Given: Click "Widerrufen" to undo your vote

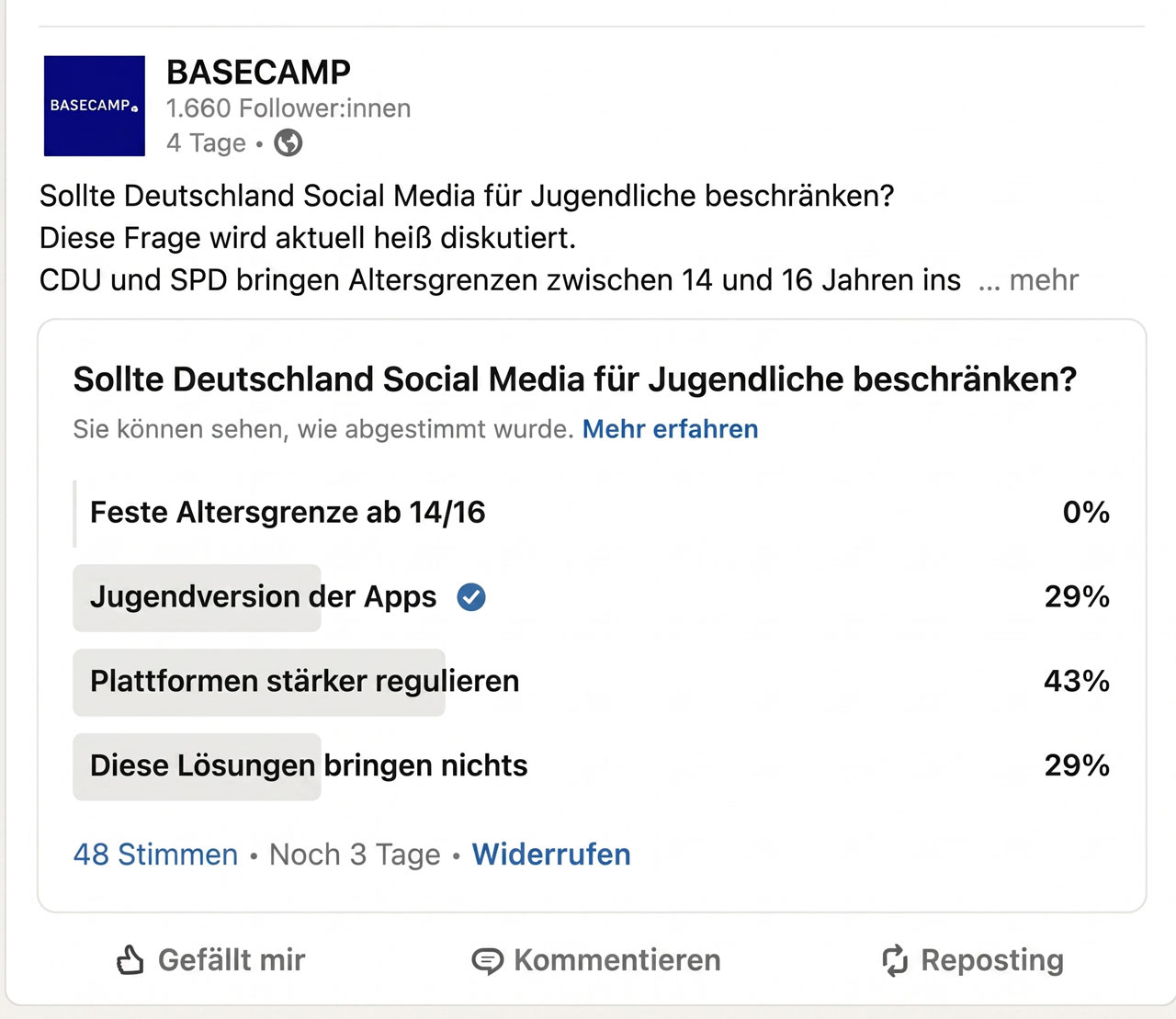Looking at the screenshot, I should [x=551, y=855].
